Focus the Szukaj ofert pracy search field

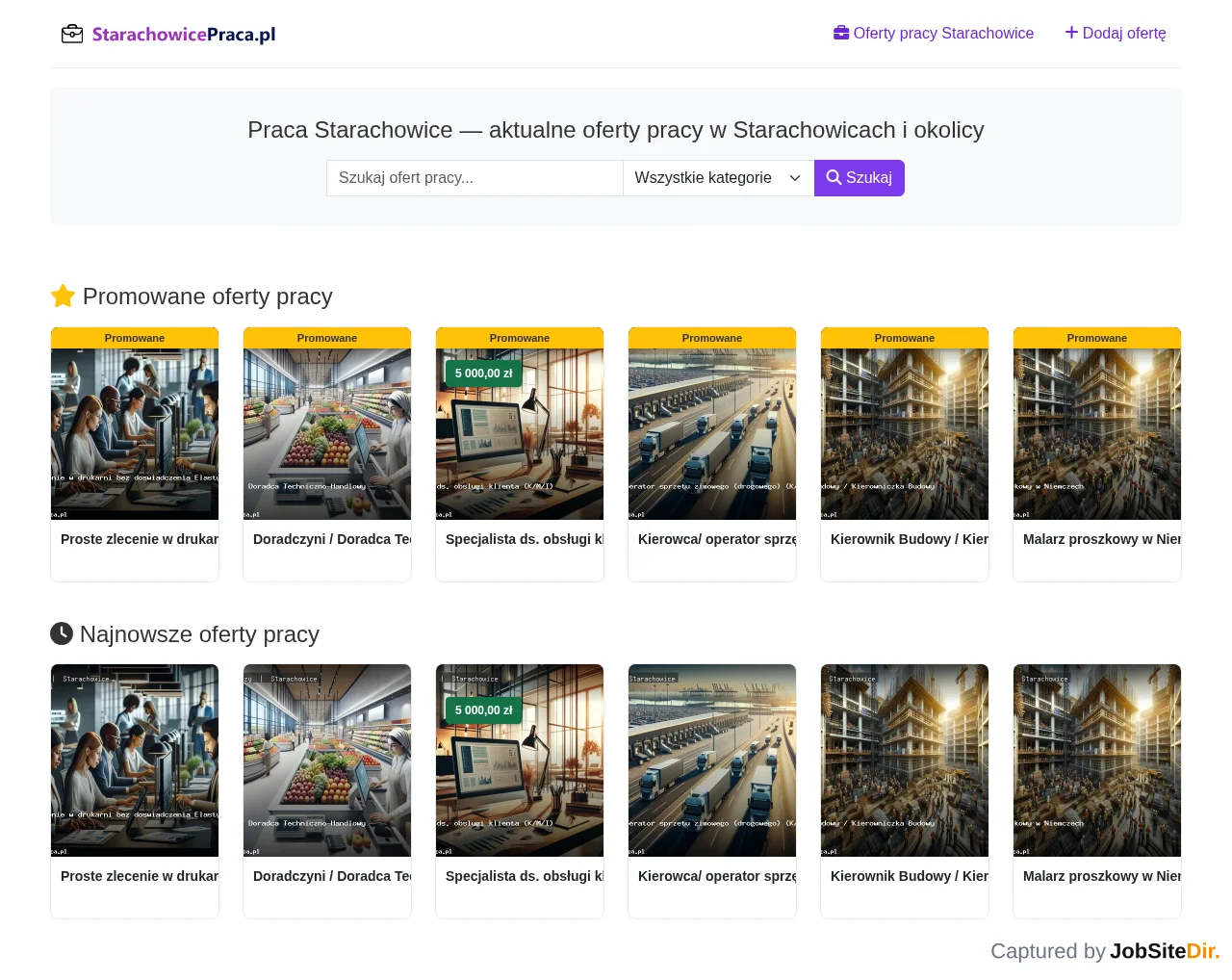pyautogui.click(x=475, y=178)
